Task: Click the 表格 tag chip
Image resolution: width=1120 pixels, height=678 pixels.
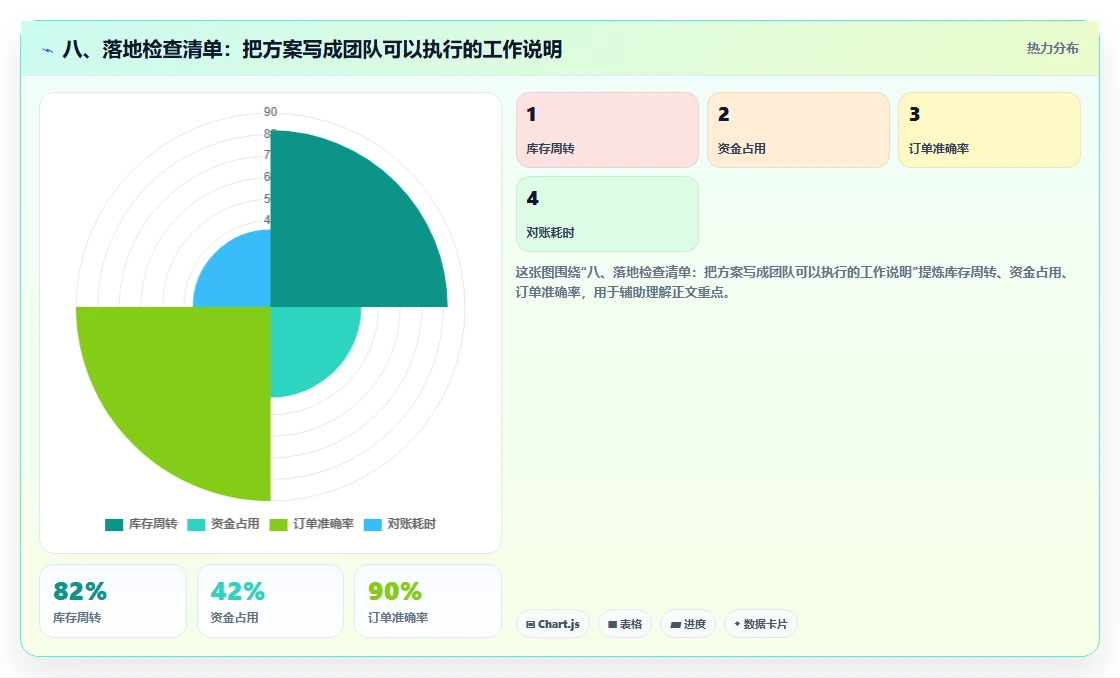Action: coord(625,624)
